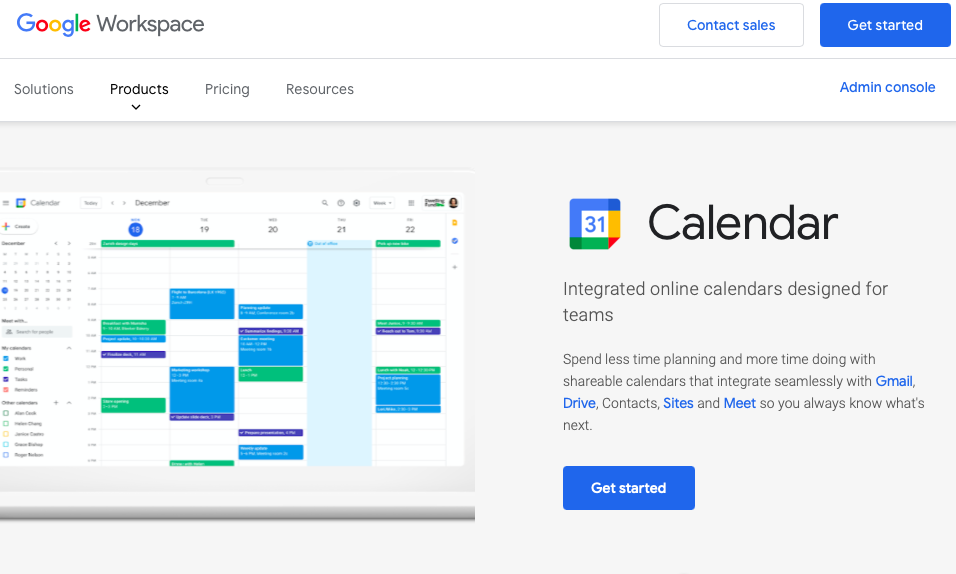Open the calendar settings gear icon
Viewport: 956px width, 574px height.
coord(356,203)
